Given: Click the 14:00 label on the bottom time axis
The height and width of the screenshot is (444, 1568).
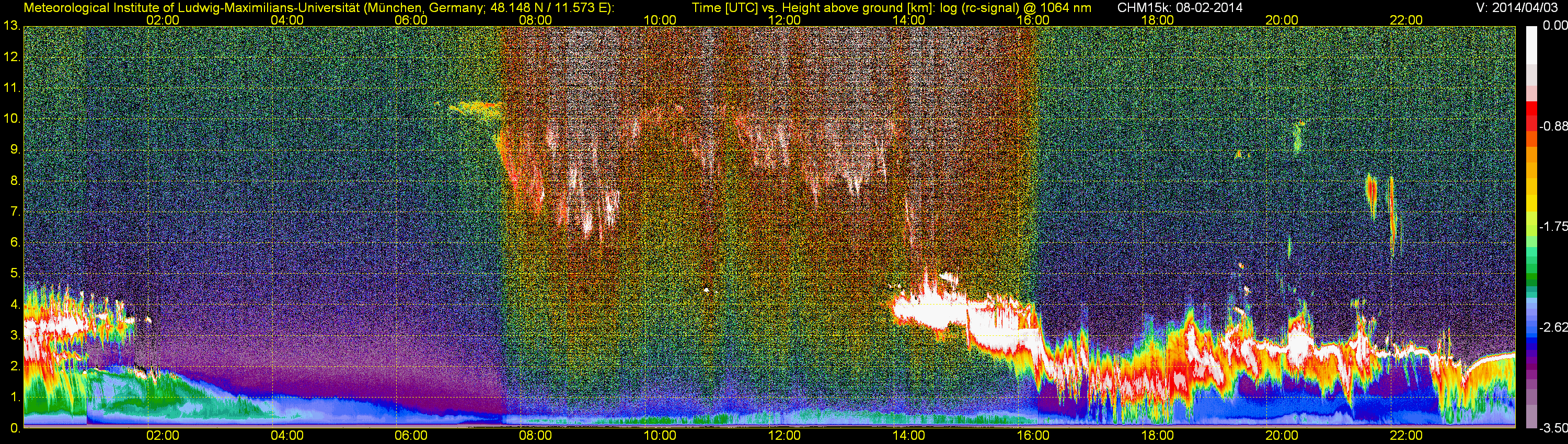Looking at the screenshot, I should click(909, 436).
